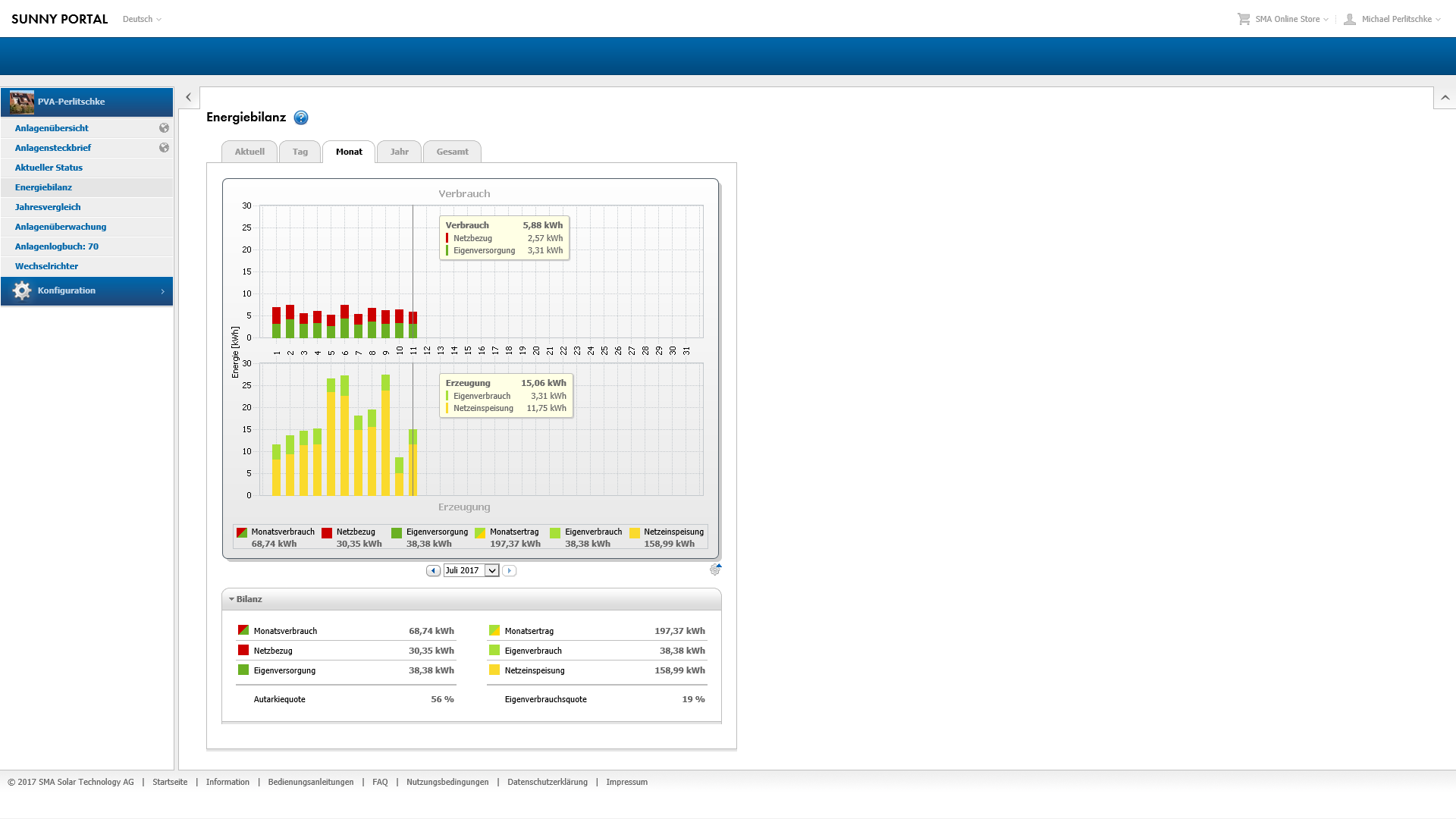This screenshot has height=819, width=1456.
Task: Open the Deutsch language dropdown
Action: [x=142, y=19]
